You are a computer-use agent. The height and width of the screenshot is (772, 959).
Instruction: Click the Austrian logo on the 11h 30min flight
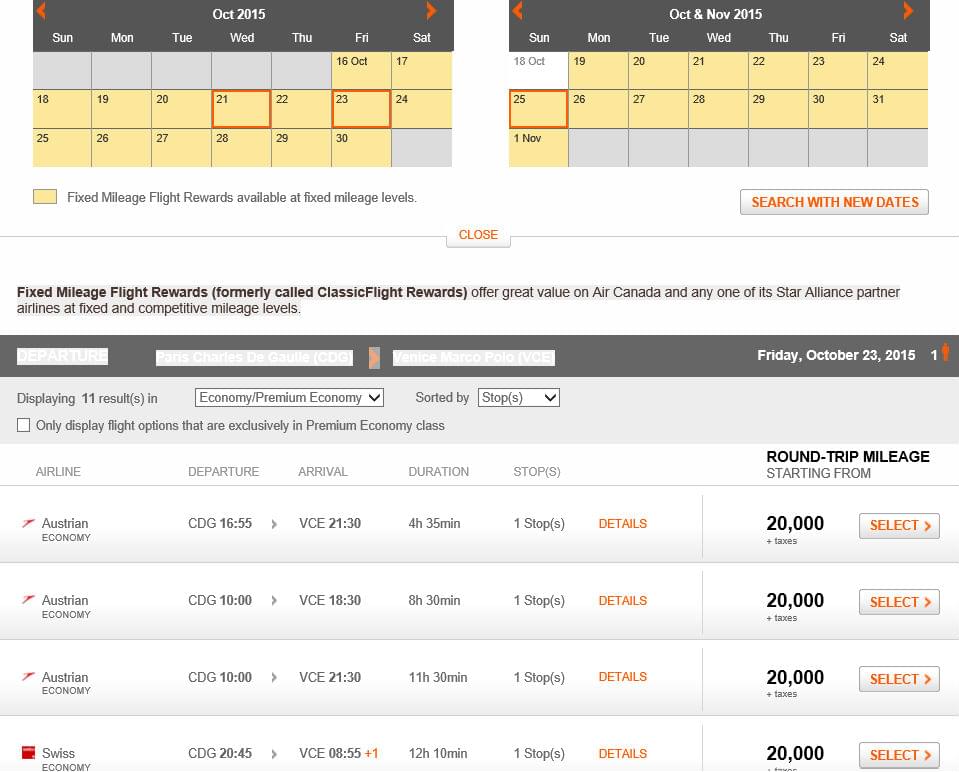[28, 677]
